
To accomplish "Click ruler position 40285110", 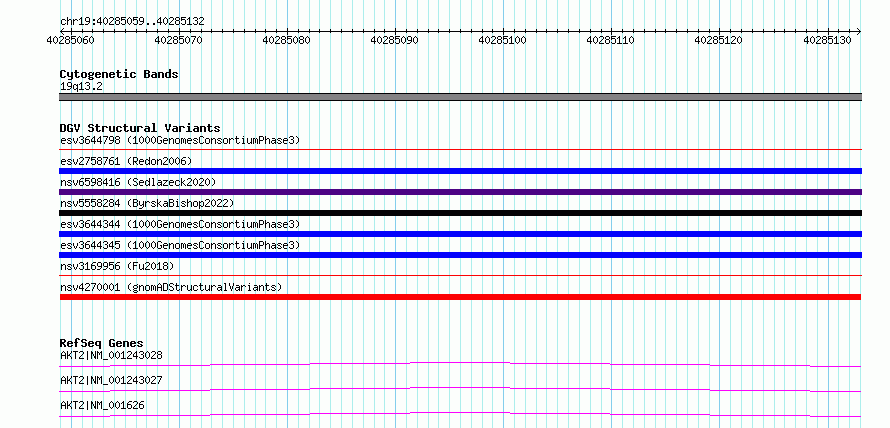I will [610, 40].
